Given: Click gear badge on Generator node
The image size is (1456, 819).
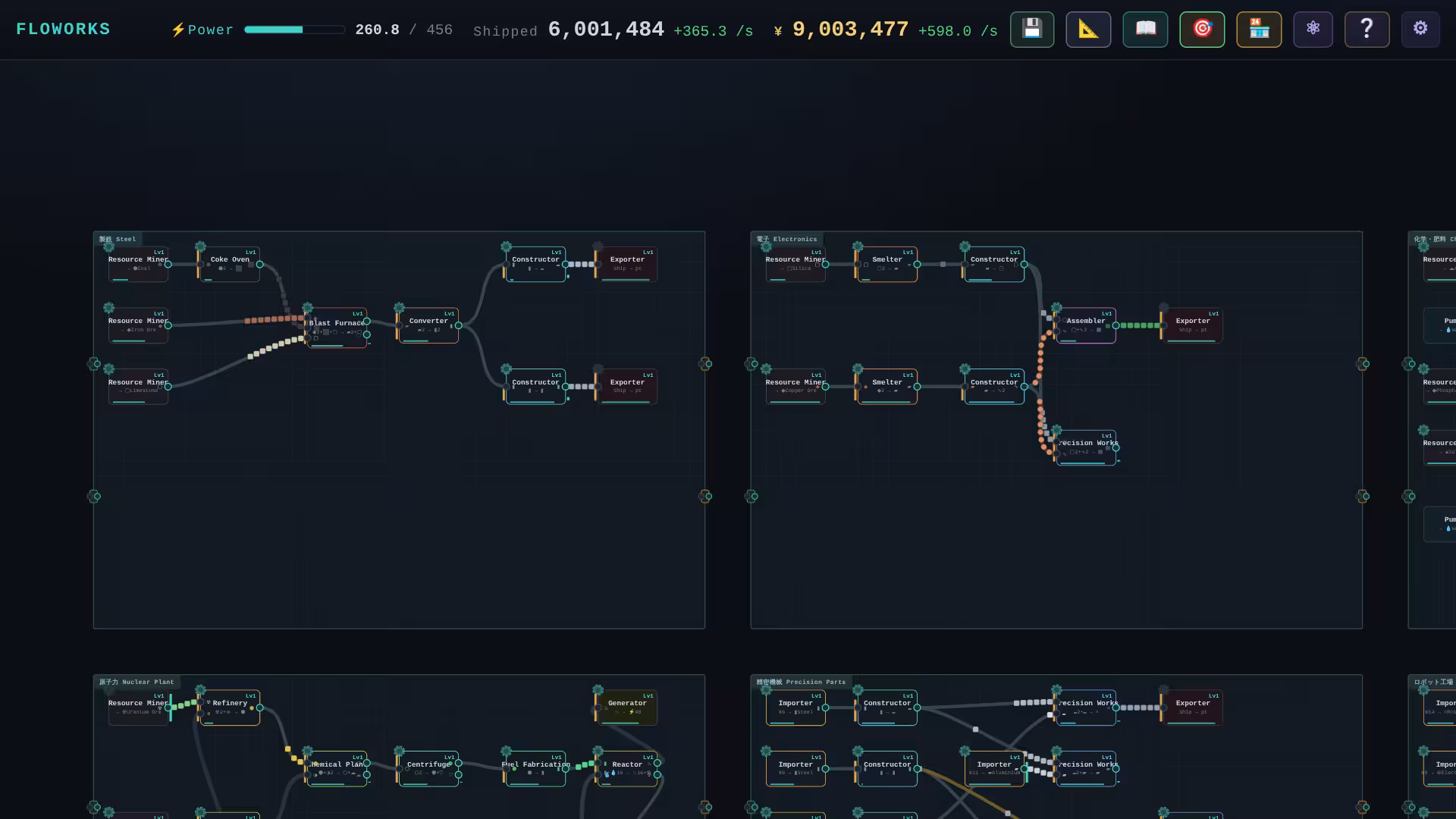Looking at the screenshot, I should [x=598, y=690].
